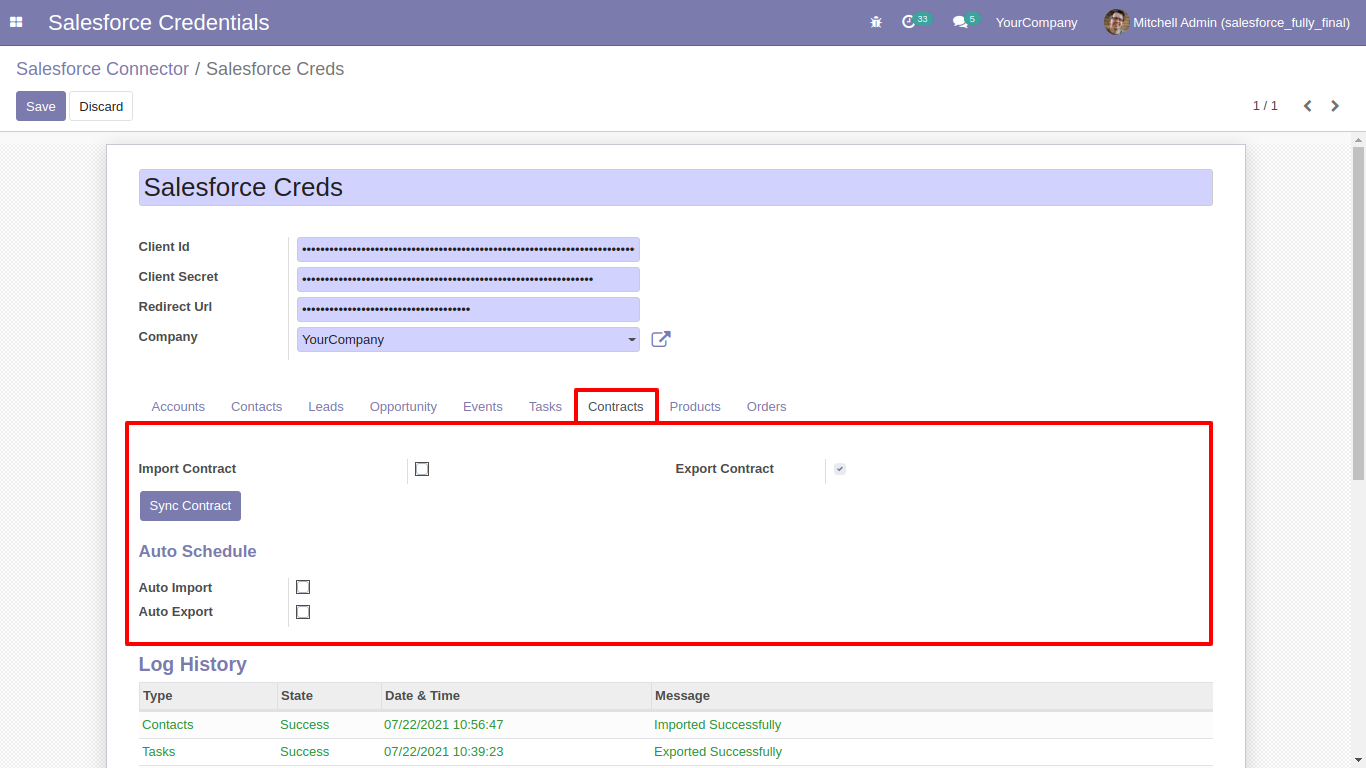The image size is (1366, 768).
Task: Click Salesforce Credentials app title
Action: point(159,22)
